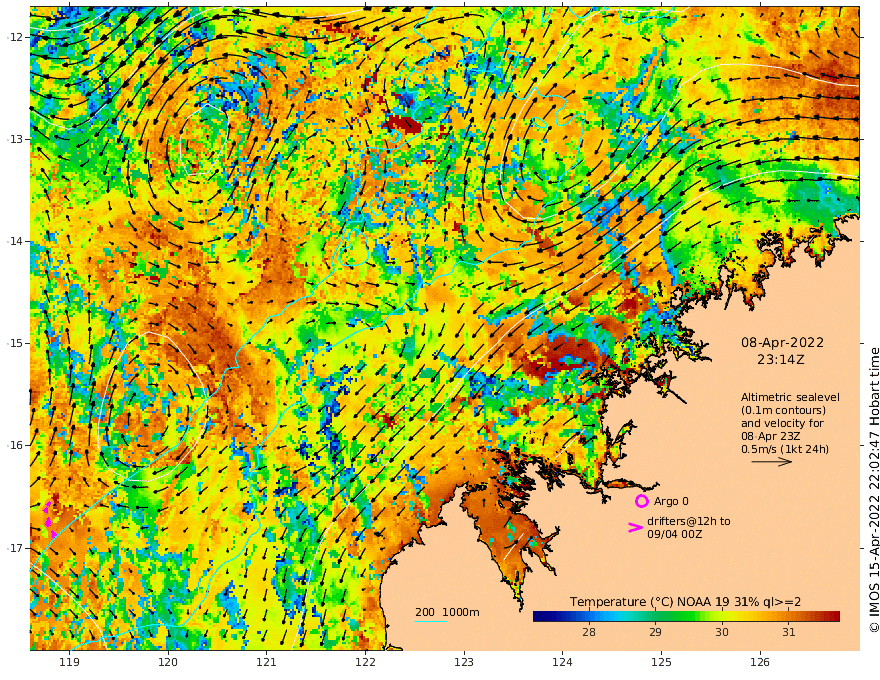Image resolution: width=880 pixels, height=680 pixels.
Task: Click the 'Altimetric sealevel' caption text
Action: pyautogui.click(x=790, y=397)
